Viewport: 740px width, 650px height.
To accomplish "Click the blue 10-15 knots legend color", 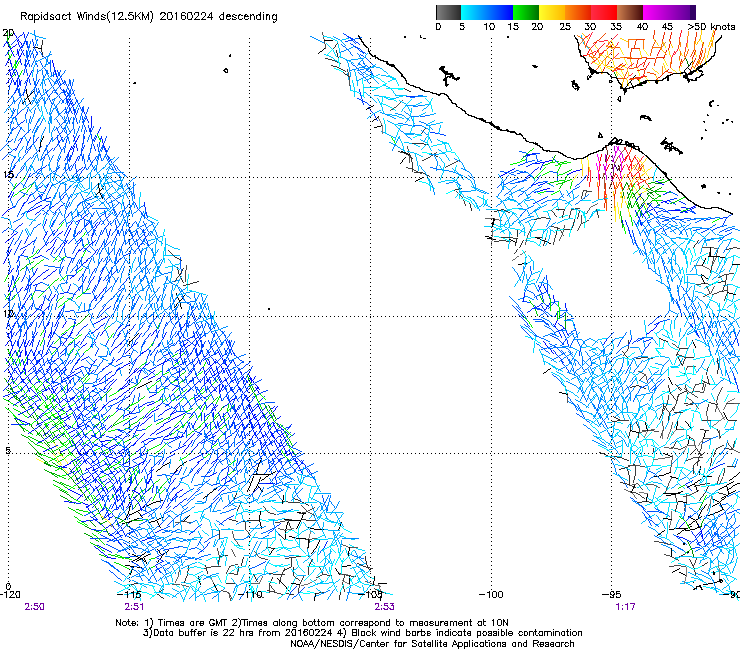I will pos(500,12).
